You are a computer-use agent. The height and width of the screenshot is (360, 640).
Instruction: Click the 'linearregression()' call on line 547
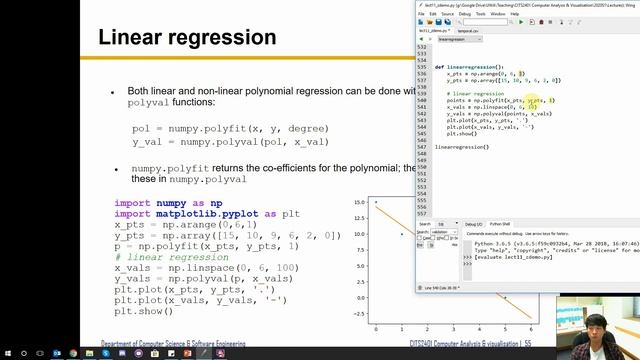(x=462, y=147)
